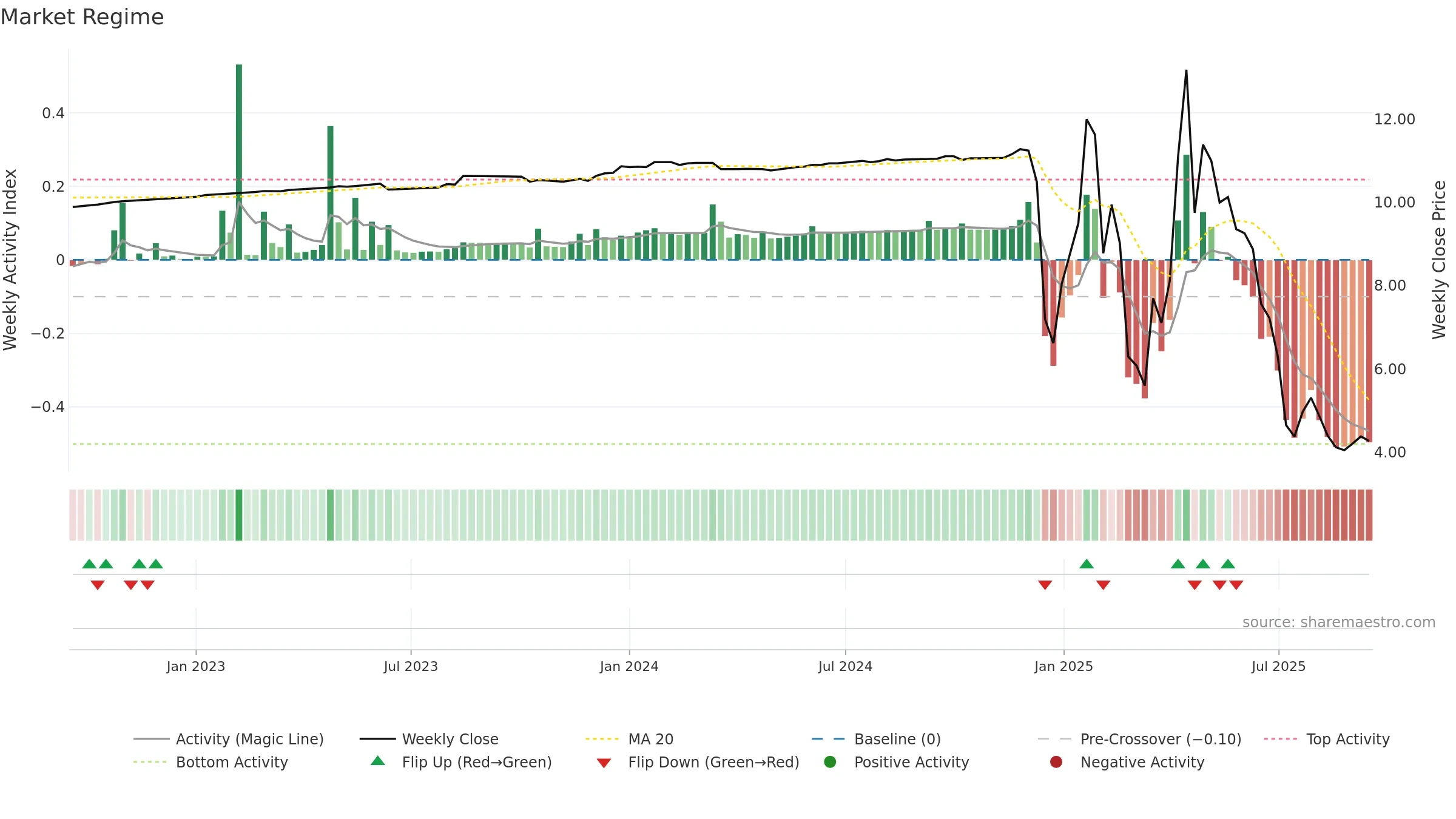The image size is (1456, 819).
Task: Click the 10.00 price axis tick label
Action: click(1394, 203)
